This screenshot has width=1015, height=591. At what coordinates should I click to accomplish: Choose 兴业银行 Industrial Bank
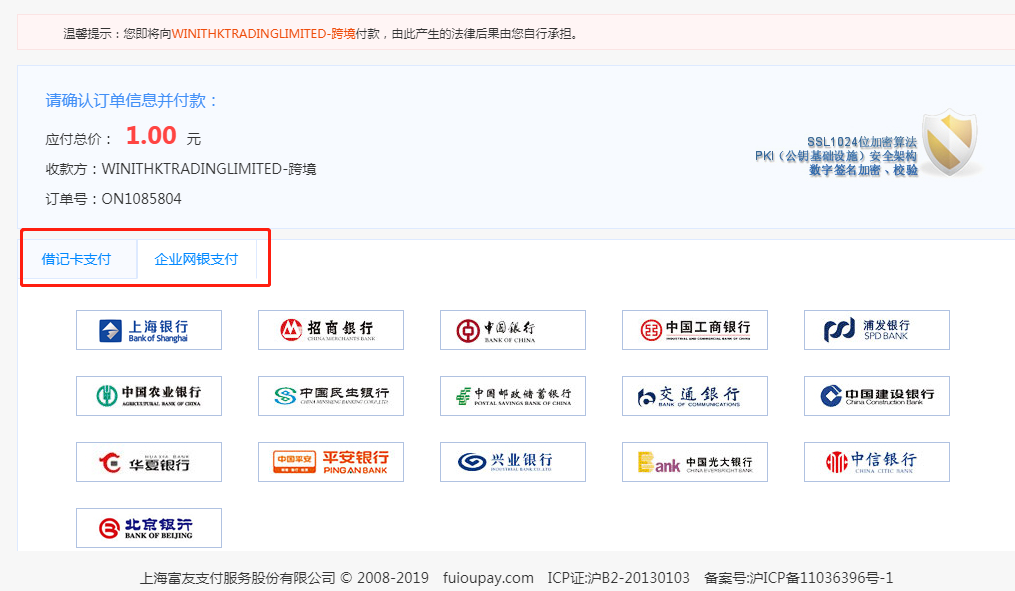[513, 462]
